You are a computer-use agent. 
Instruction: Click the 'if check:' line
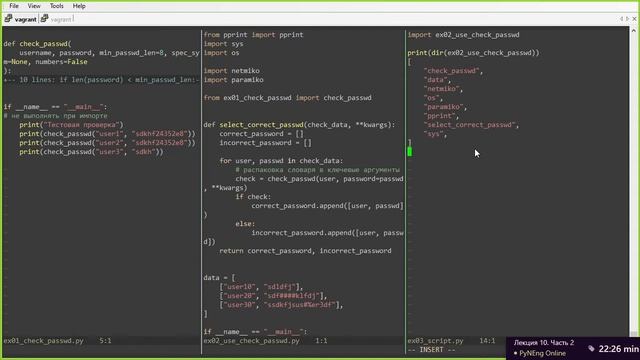[x=253, y=197]
